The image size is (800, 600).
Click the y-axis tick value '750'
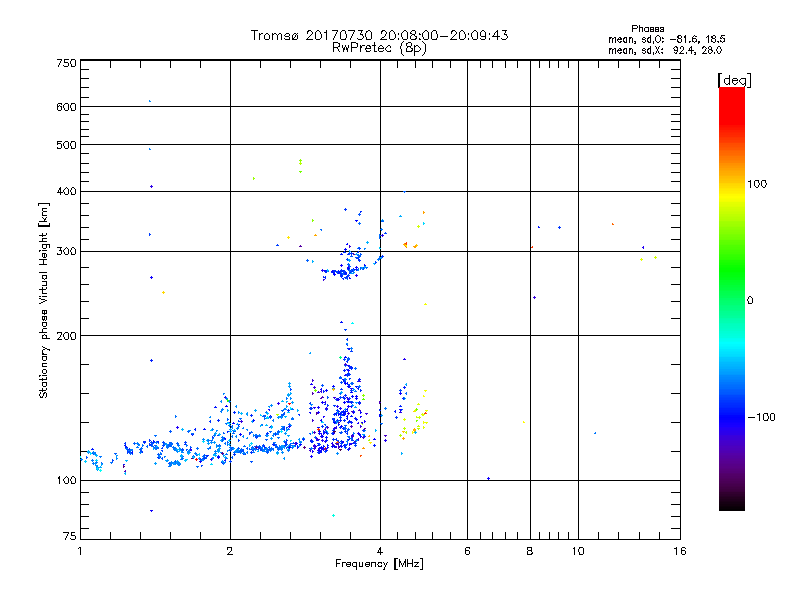(66, 63)
